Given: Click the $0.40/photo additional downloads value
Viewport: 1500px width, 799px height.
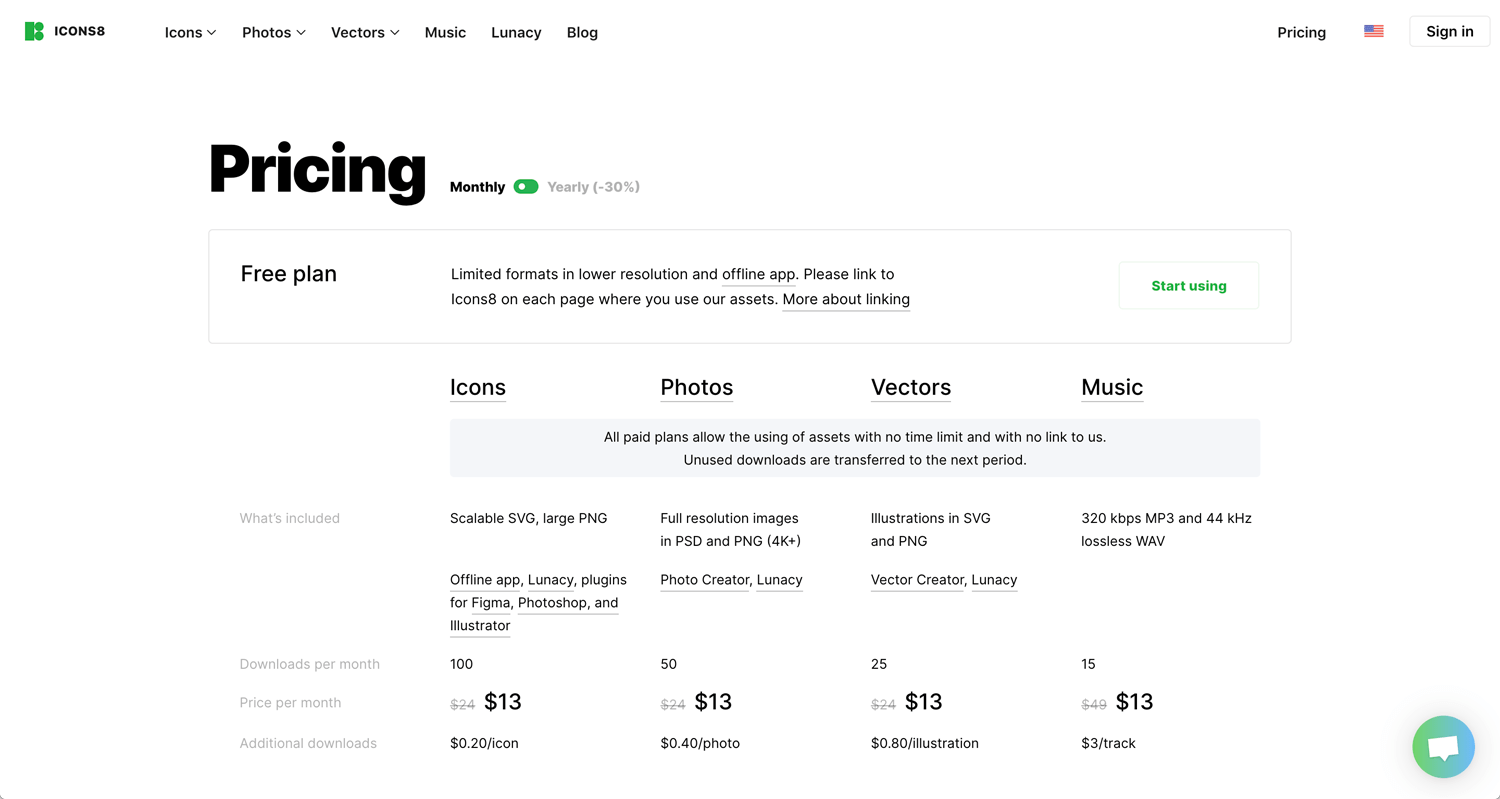Looking at the screenshot, I should (x=700, y=743).
